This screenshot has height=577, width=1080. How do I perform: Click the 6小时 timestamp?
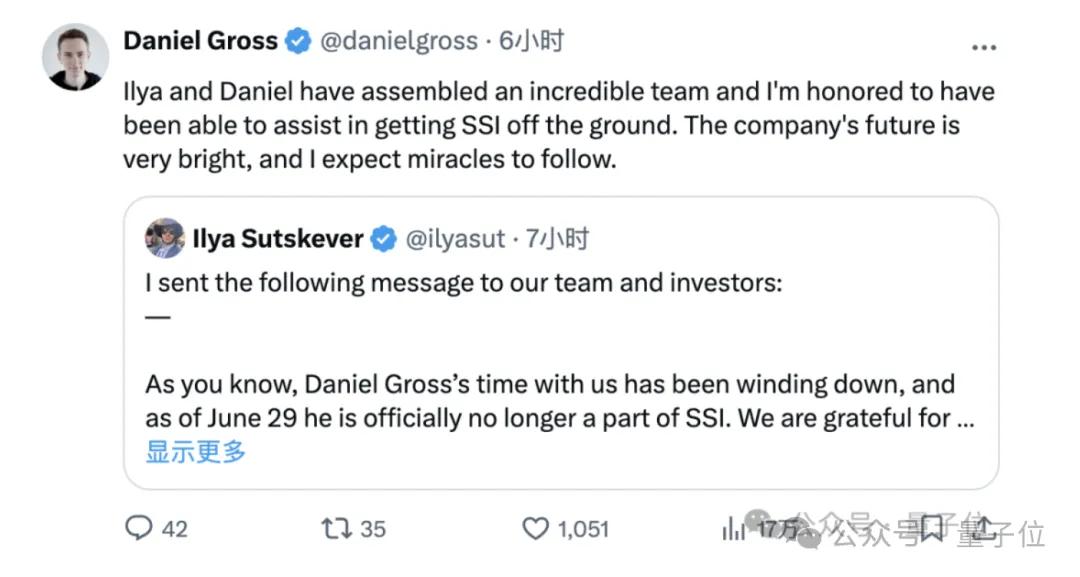point(531,41)
